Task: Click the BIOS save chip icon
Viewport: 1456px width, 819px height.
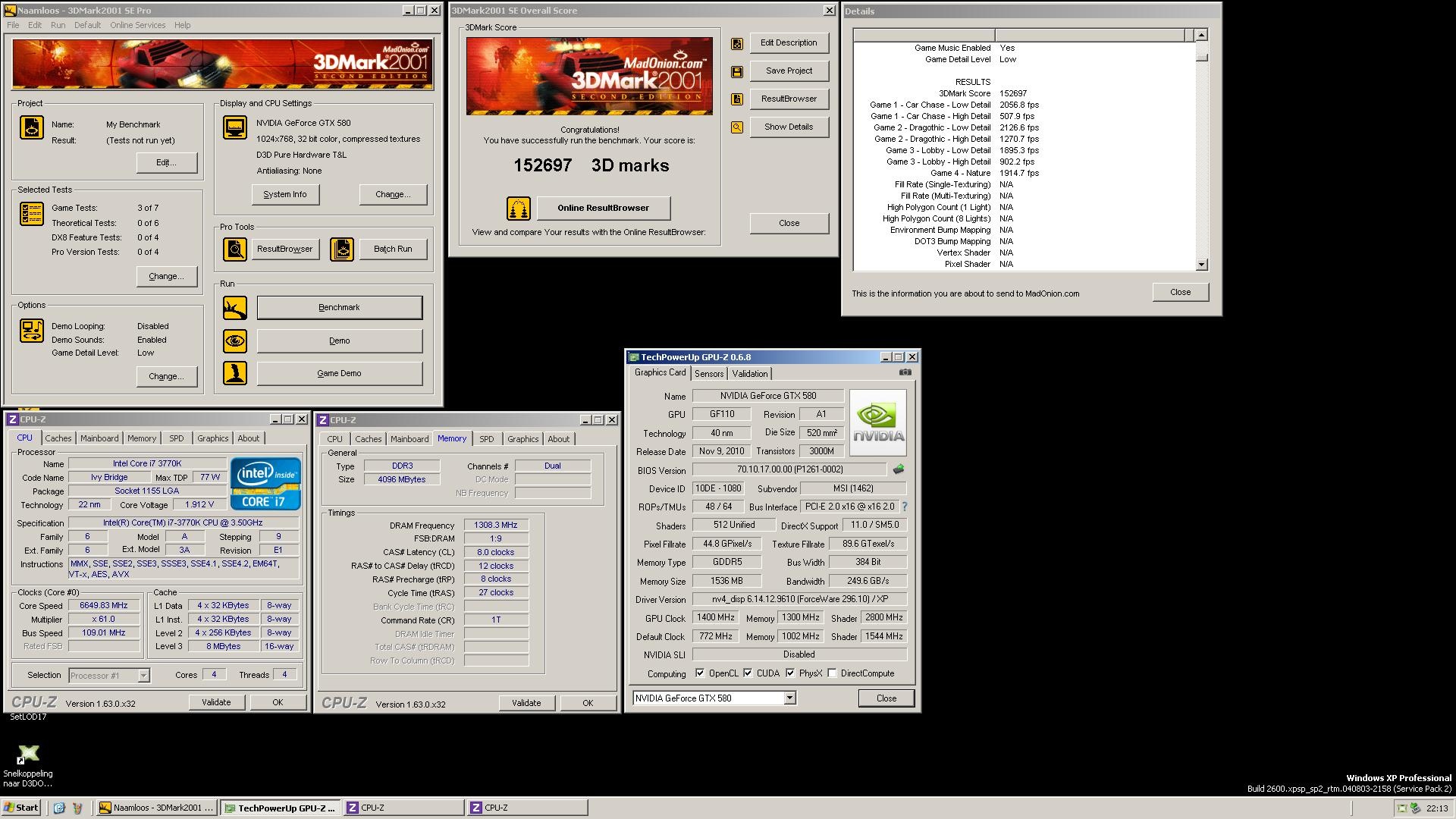Action: (x=899, y=469)
